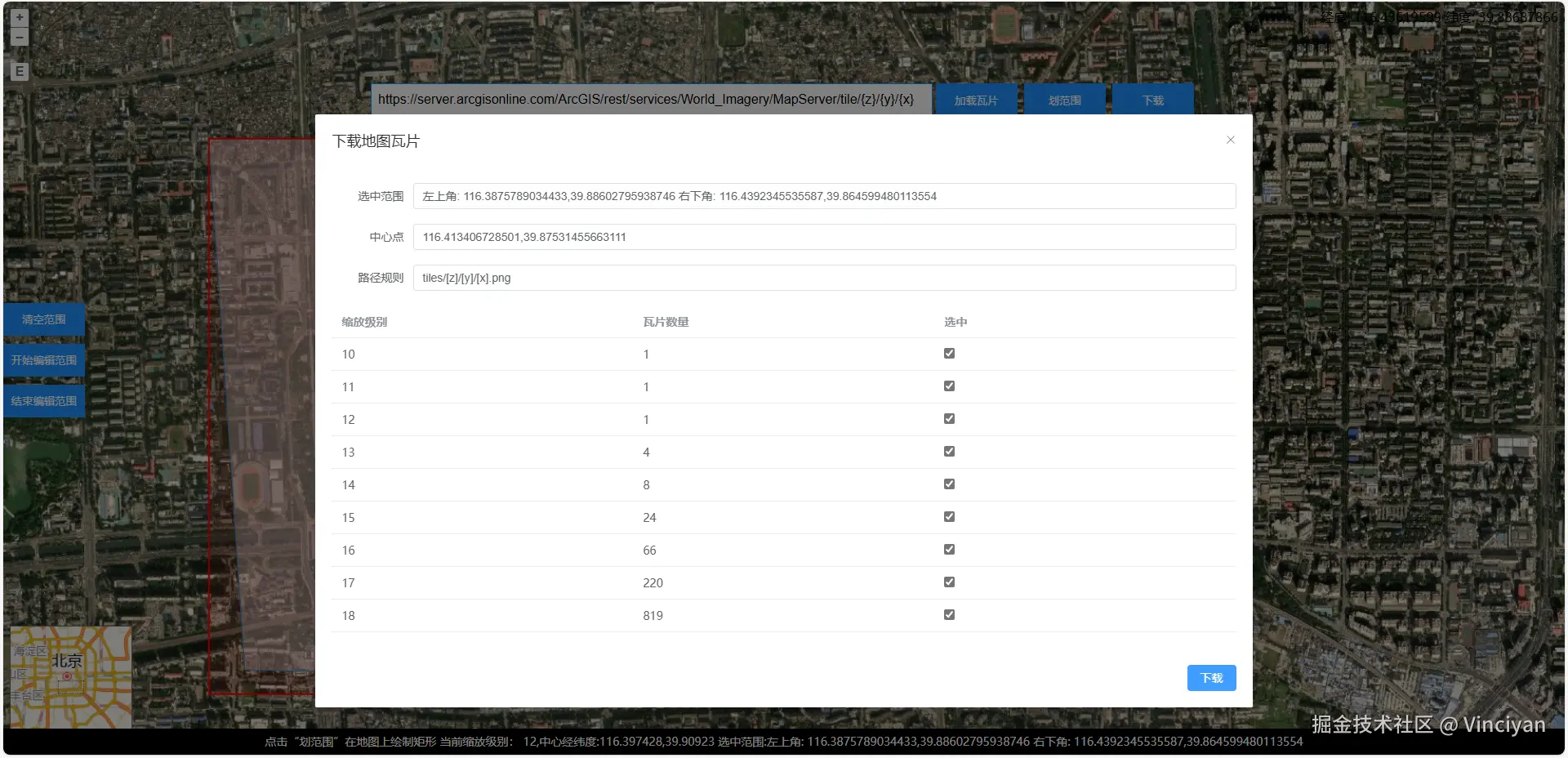1568x758 pixels.
Task: Edit the 路径规则 path field
Action: point(824,278)
